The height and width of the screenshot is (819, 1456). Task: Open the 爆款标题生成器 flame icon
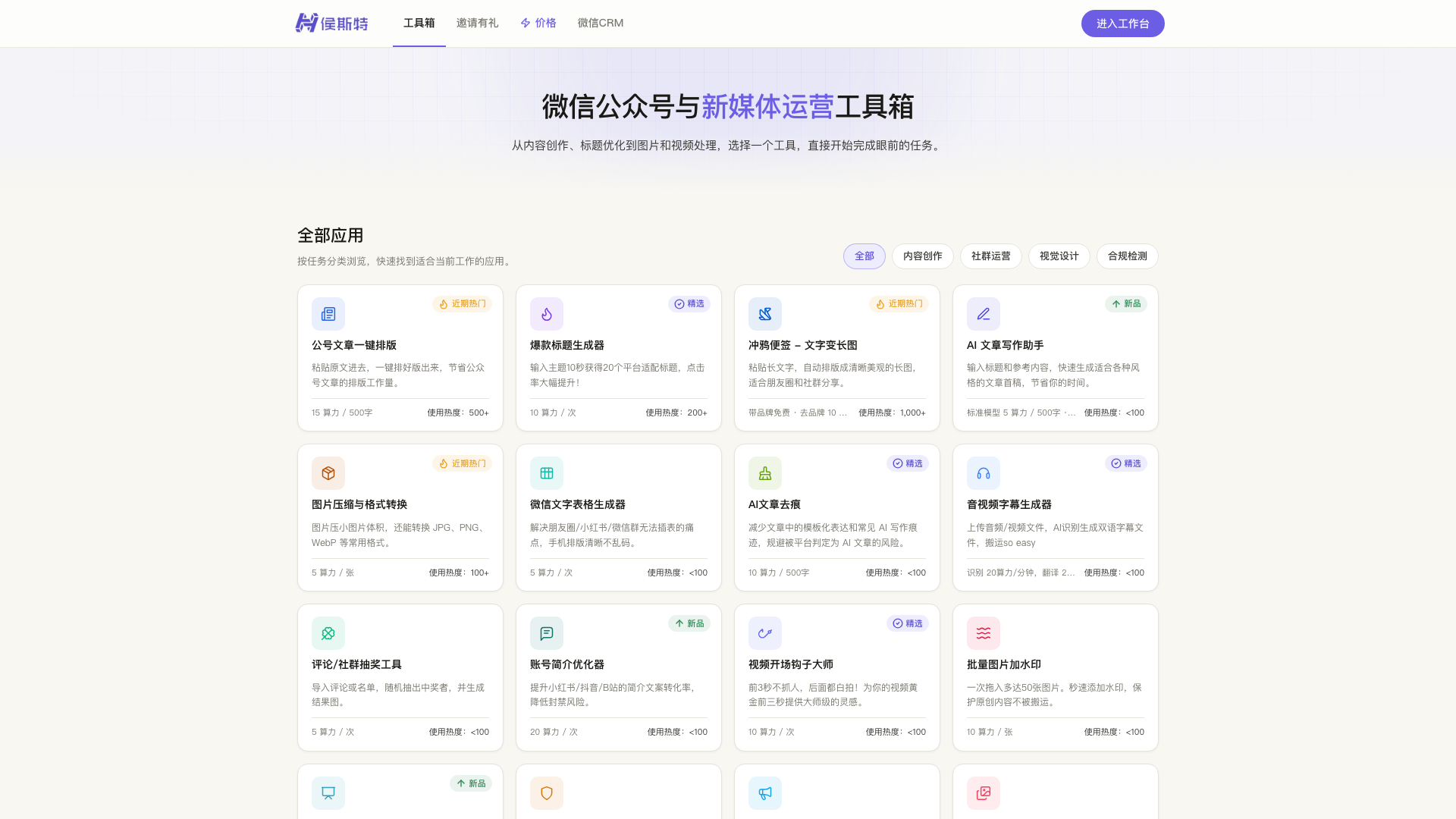coord(547,314)
